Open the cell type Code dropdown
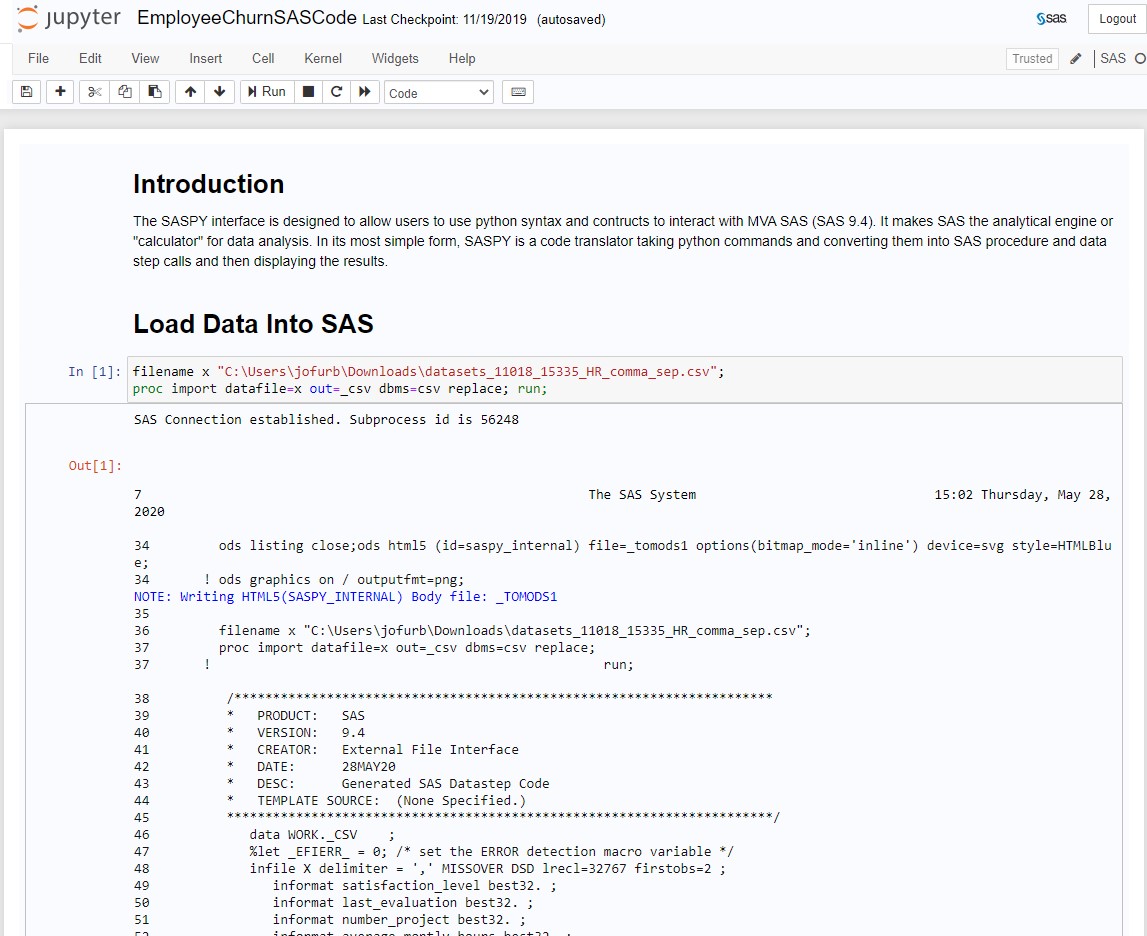The width and height of the screenshot is (1147, 936). (x=439, y=93)
